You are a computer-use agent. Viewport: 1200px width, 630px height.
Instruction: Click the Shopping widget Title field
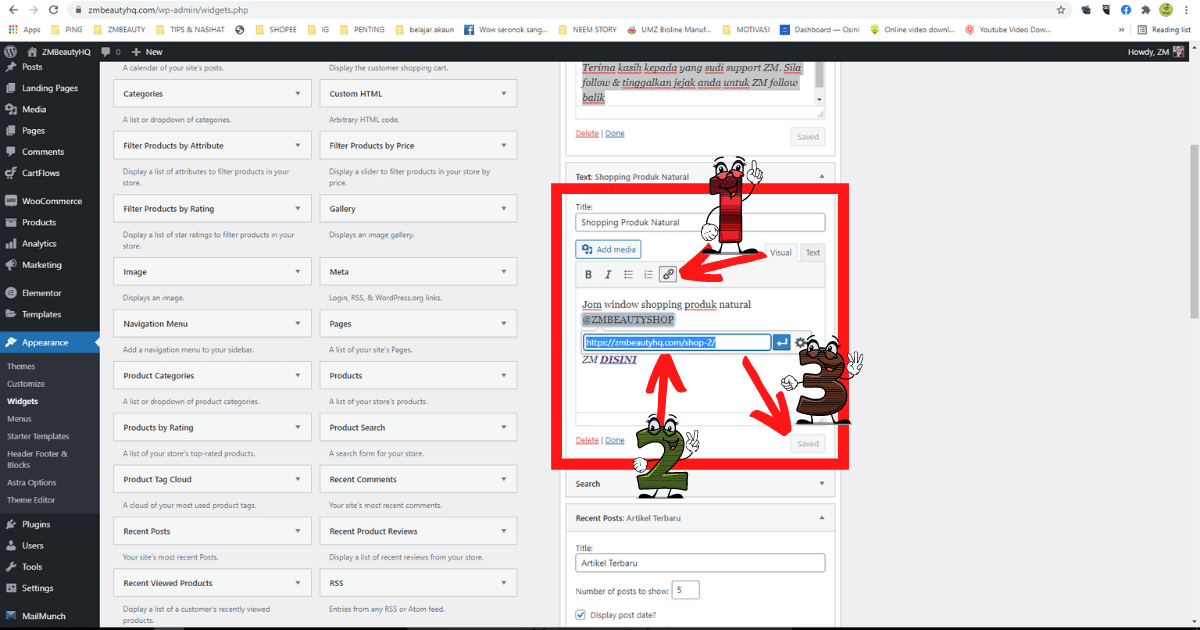click(x=701, y=222)
